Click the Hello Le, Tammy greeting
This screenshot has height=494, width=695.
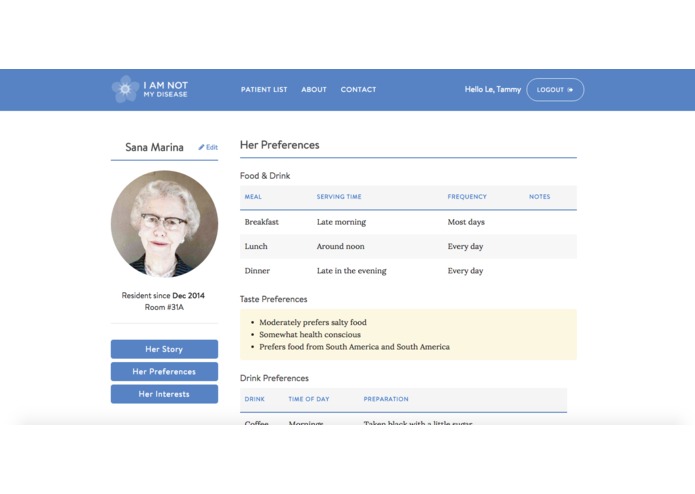492,89
